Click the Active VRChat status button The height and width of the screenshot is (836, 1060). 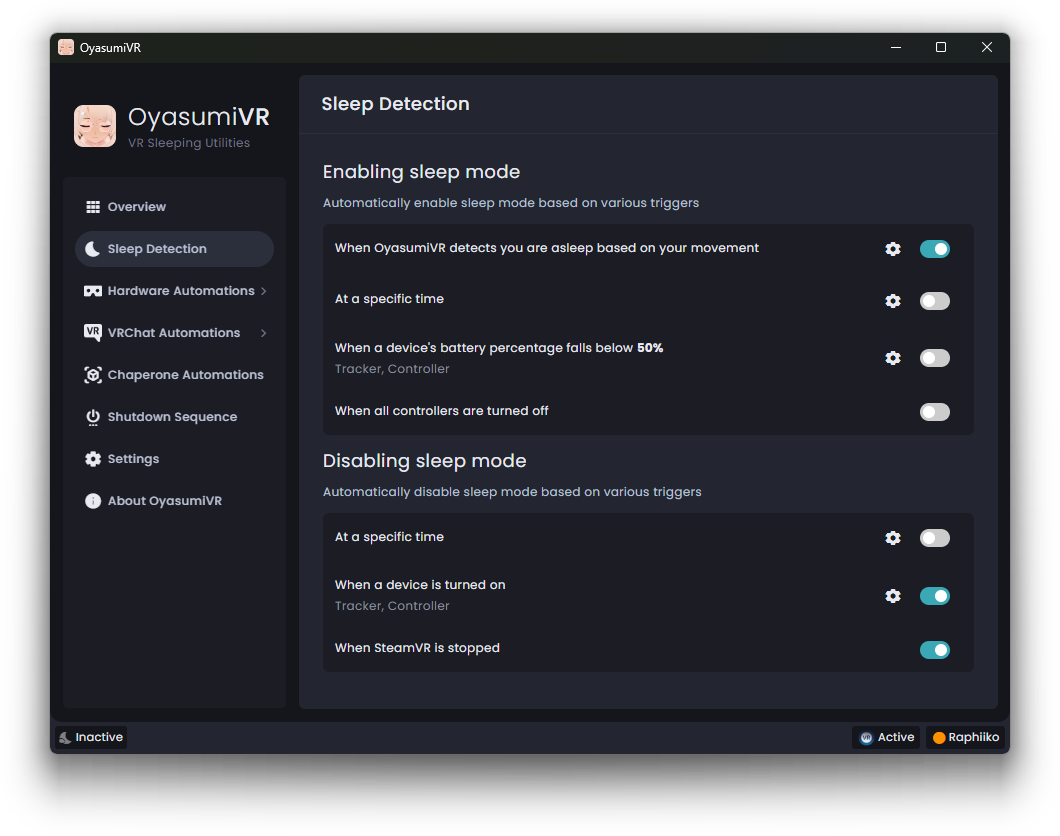886,737
